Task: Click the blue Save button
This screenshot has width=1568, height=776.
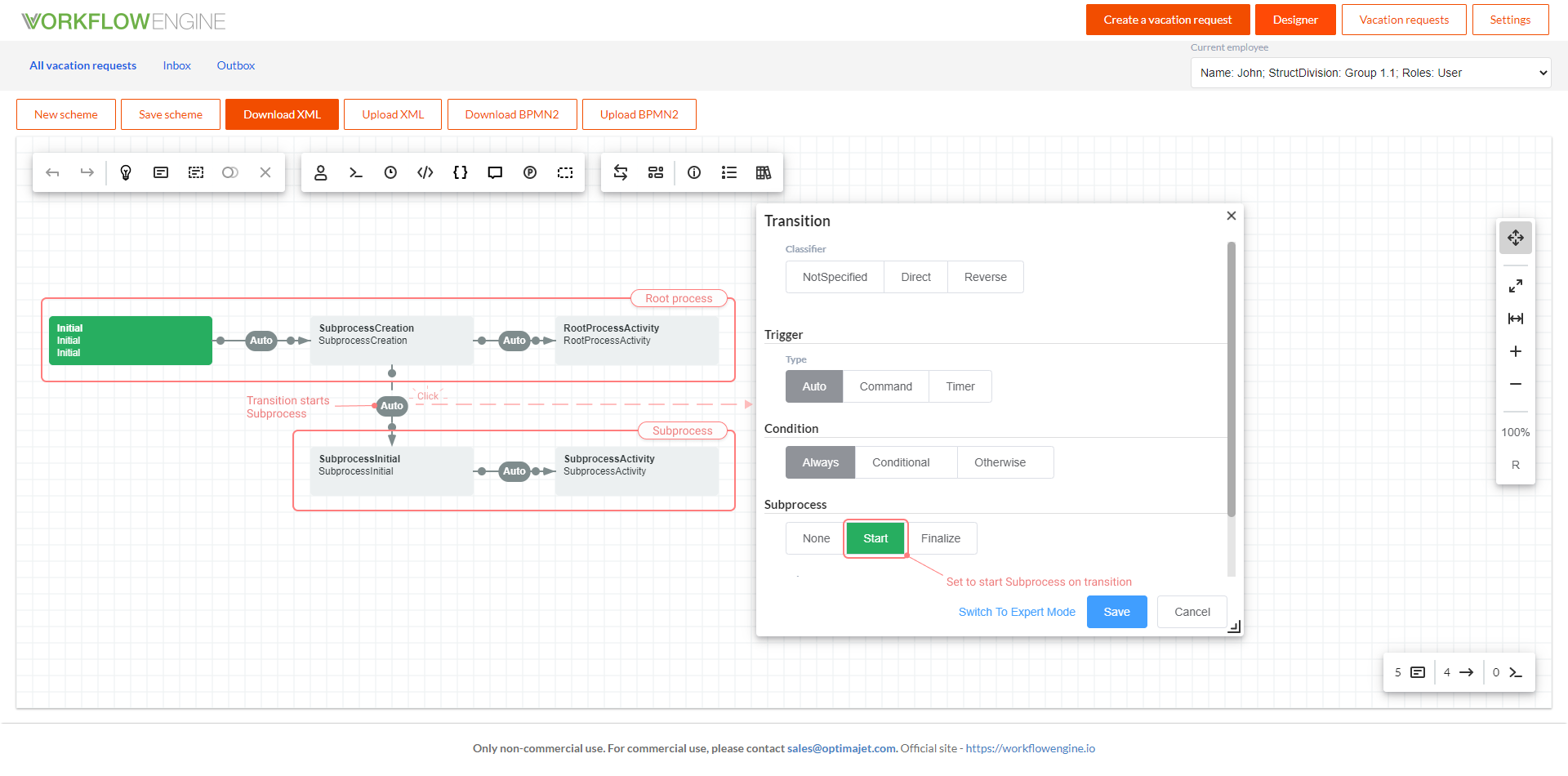Action: click(1116, 612)
